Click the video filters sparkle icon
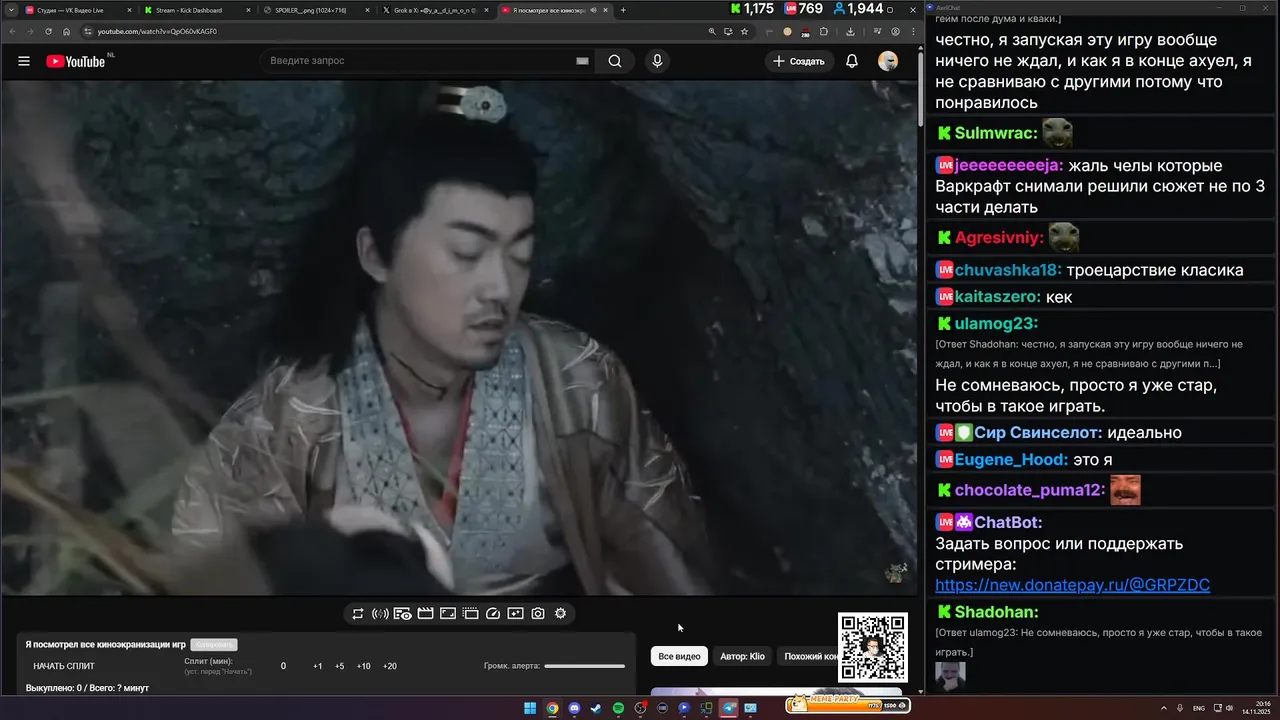This screenshot has height=720, width=1280. coord(515,613)
